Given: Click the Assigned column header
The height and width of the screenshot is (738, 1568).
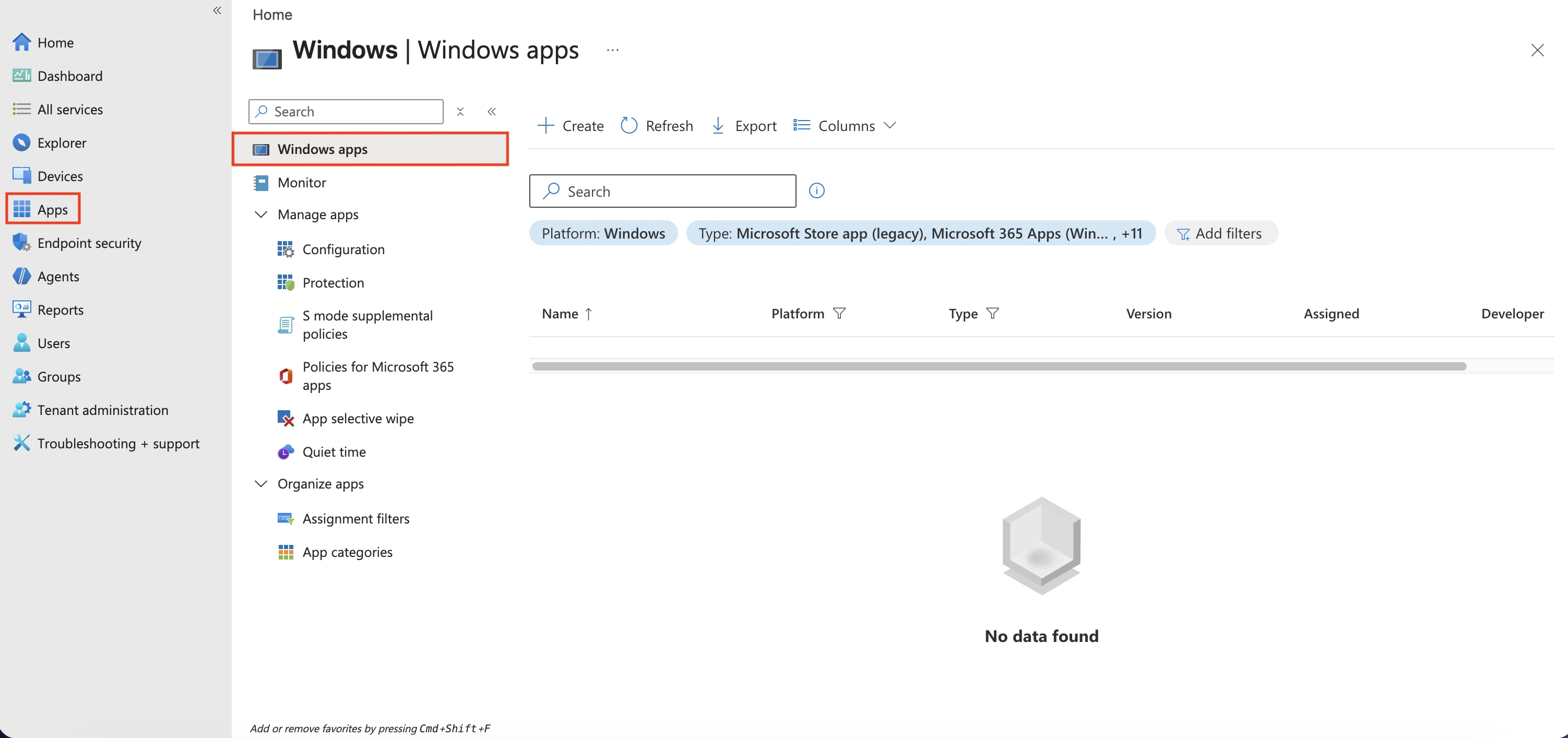Looking at the screenshot, I should [1331, 314].
